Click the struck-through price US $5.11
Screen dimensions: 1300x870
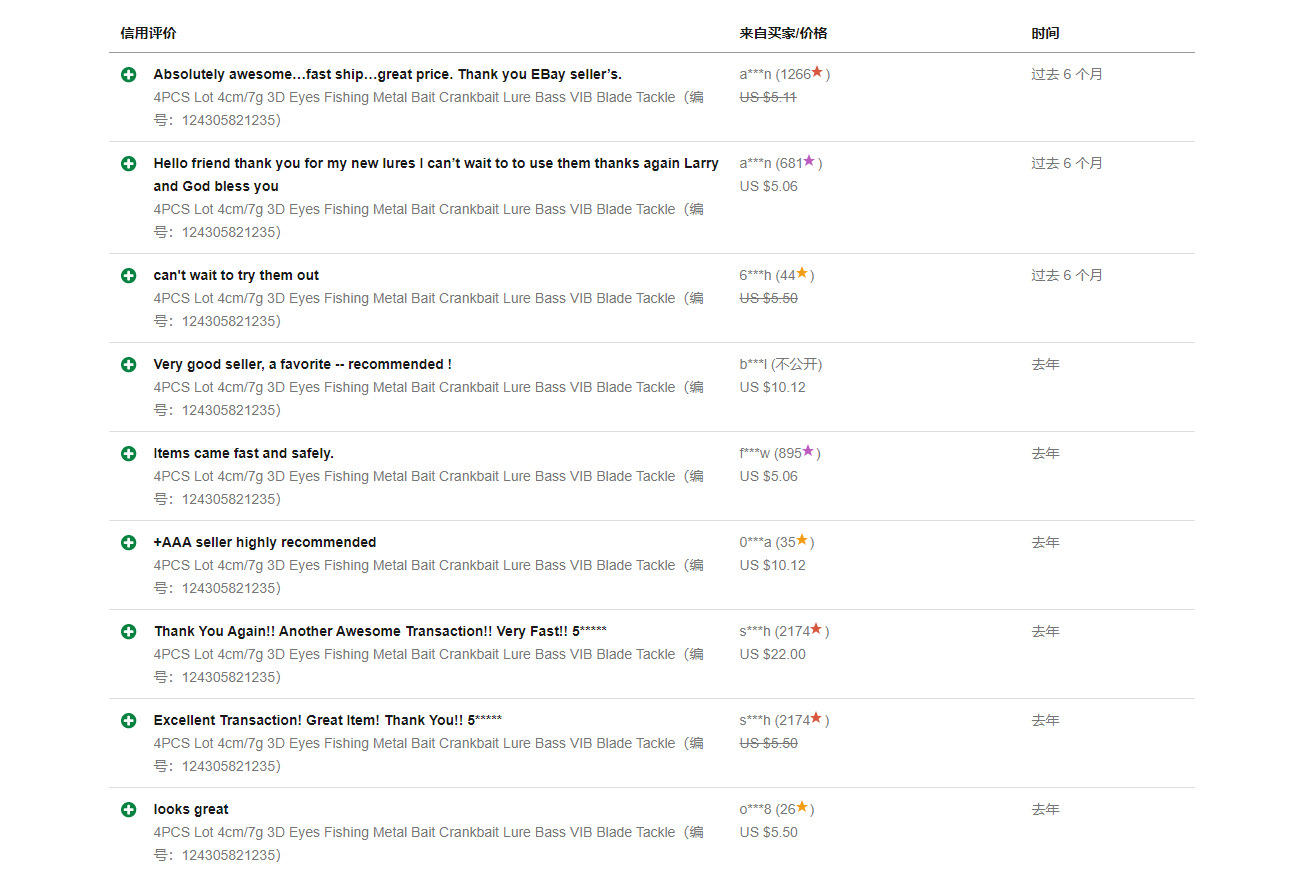[x=768, y=97]
